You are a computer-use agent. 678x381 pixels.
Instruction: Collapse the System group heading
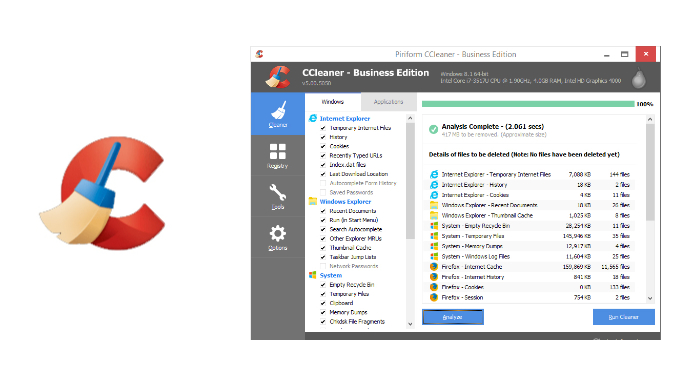[x=331, y=275]
